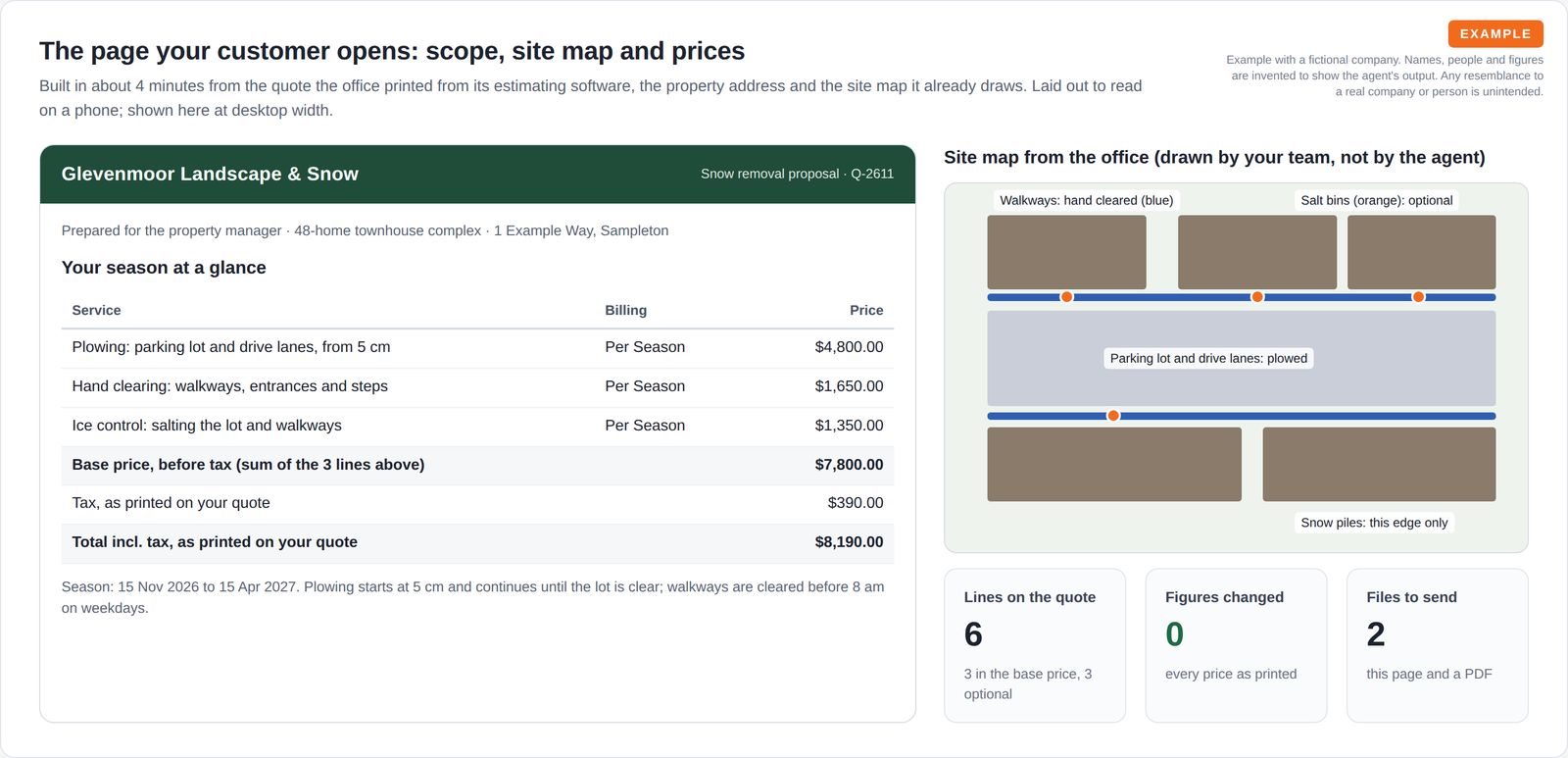1568x758 pixels.
Task: Click the 'Your season at a glance' heading
Action: (x=164, y=268)
